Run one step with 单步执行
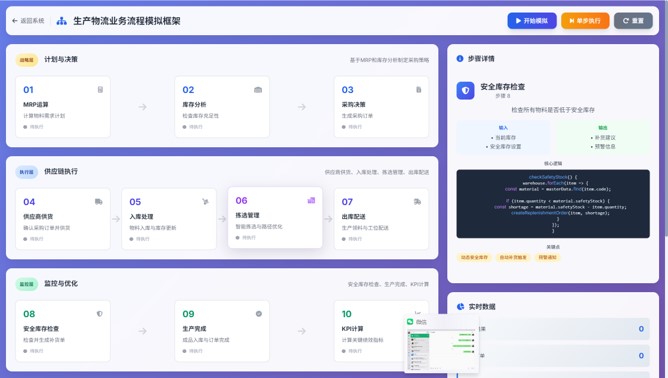Viewport: 668px width, 378px height. [x=585, y=20]
